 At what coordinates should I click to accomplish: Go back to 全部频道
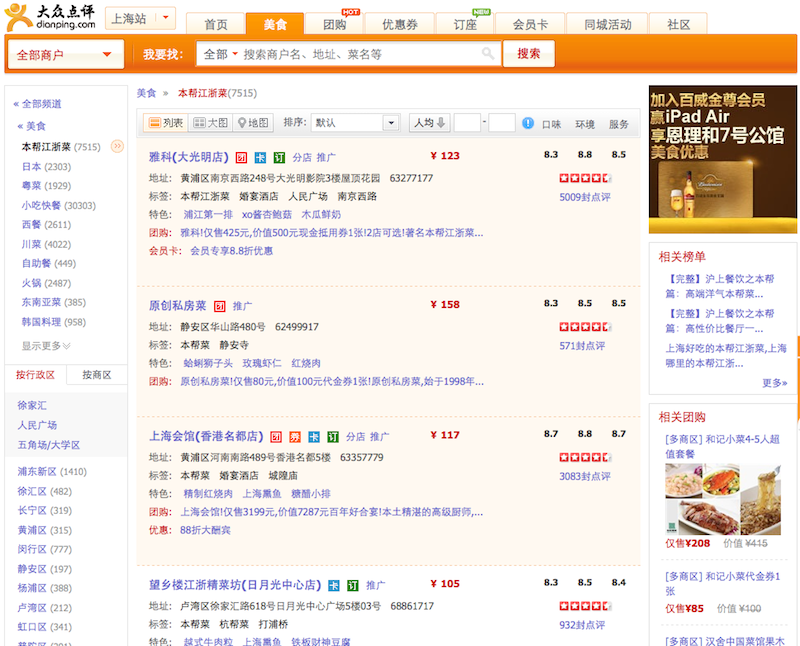[37, 104]
